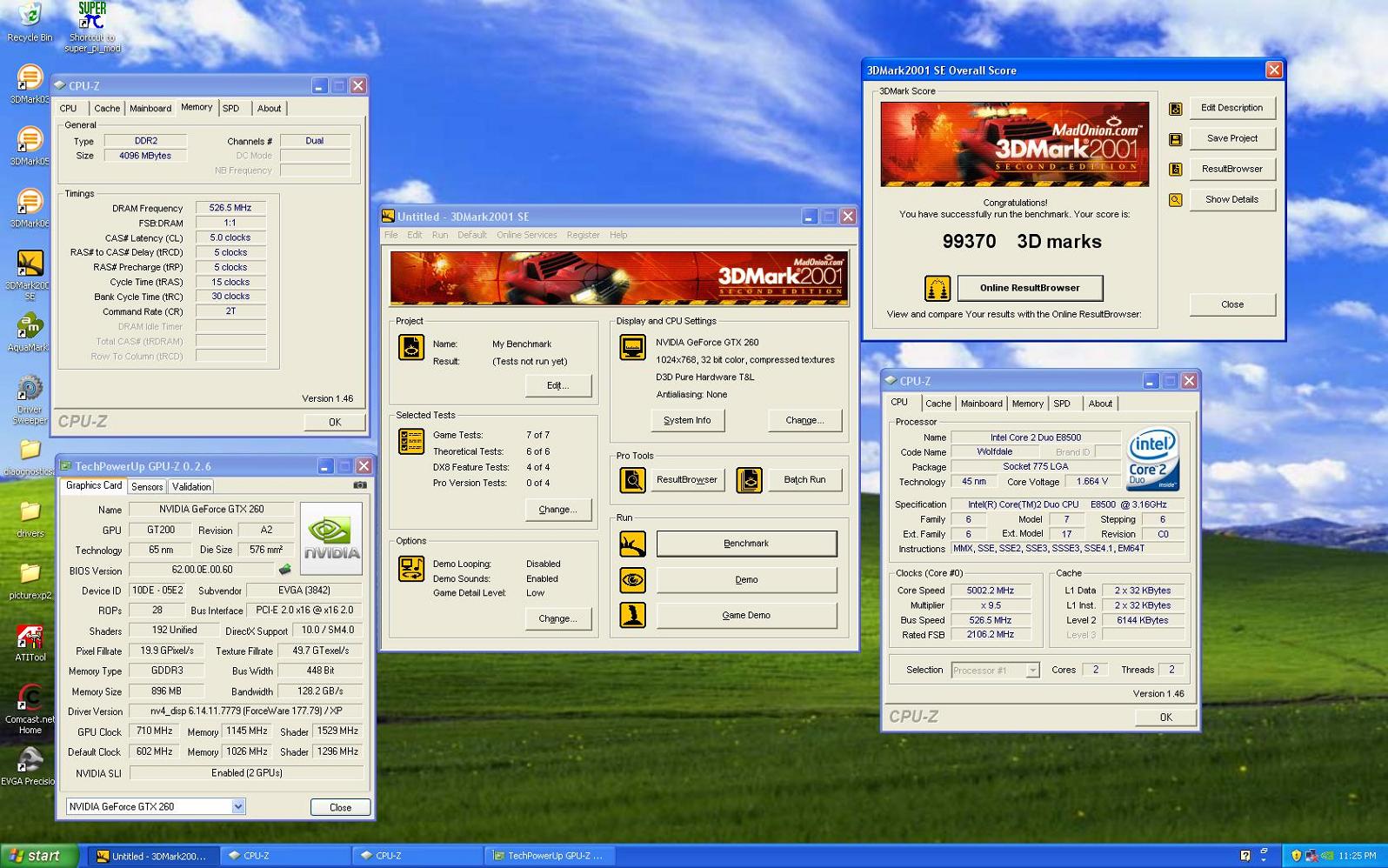Click Show Details button

[1232, 199]
